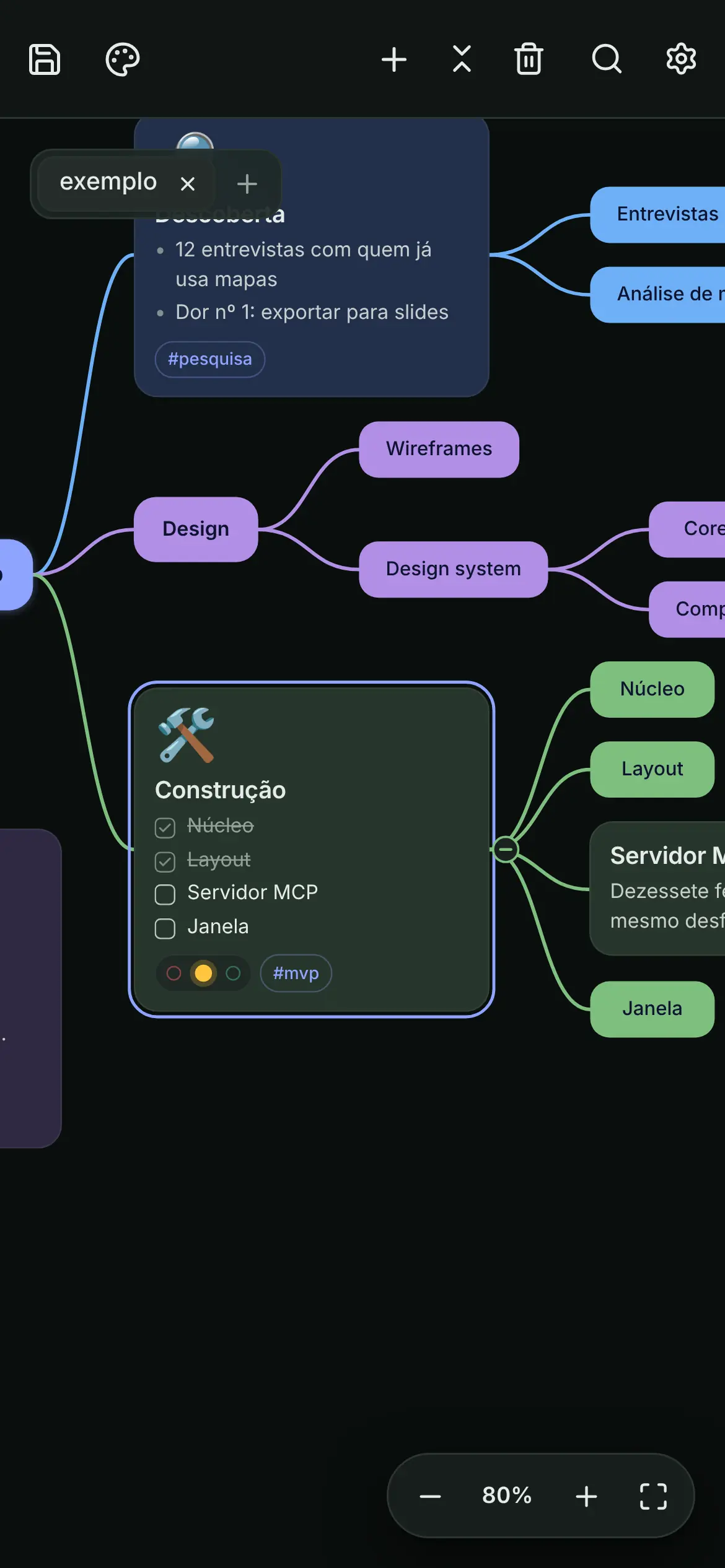Screen dimensions: 725x1568
Task: Click 'Dor nº 1: exportar para slides'
Action: (312, 312)
